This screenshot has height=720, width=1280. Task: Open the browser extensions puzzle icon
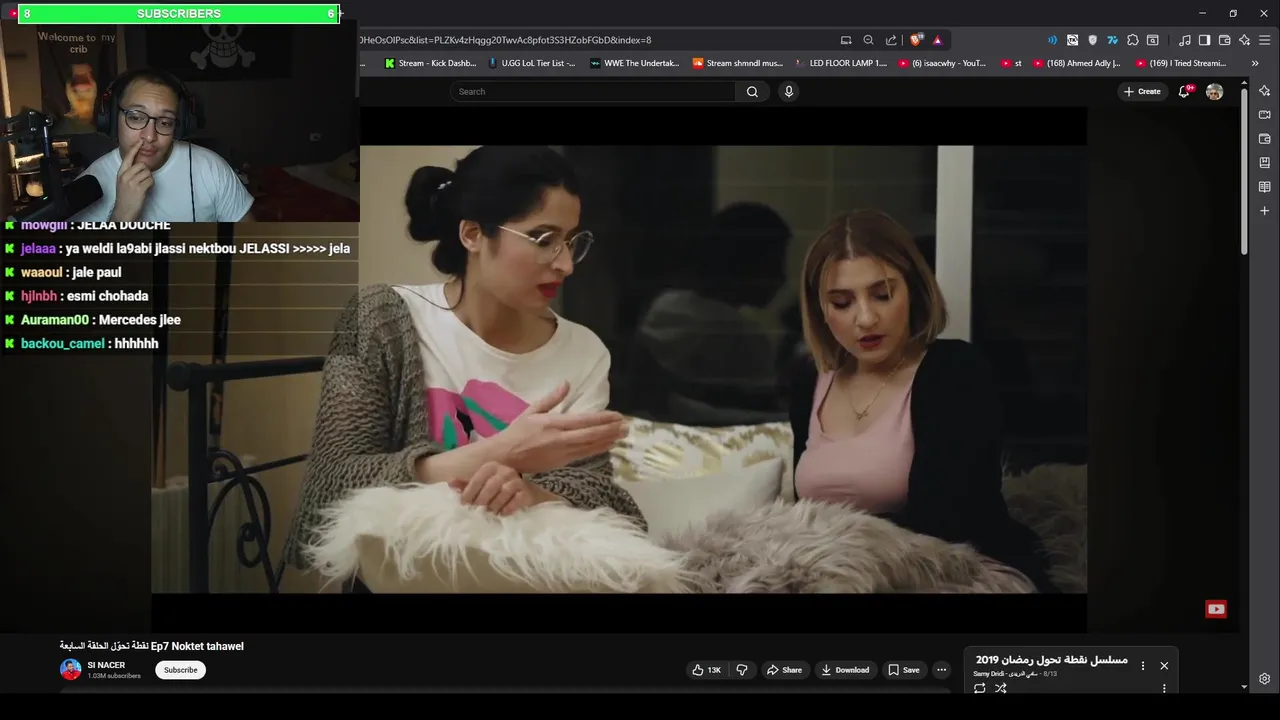[1133, 40]
